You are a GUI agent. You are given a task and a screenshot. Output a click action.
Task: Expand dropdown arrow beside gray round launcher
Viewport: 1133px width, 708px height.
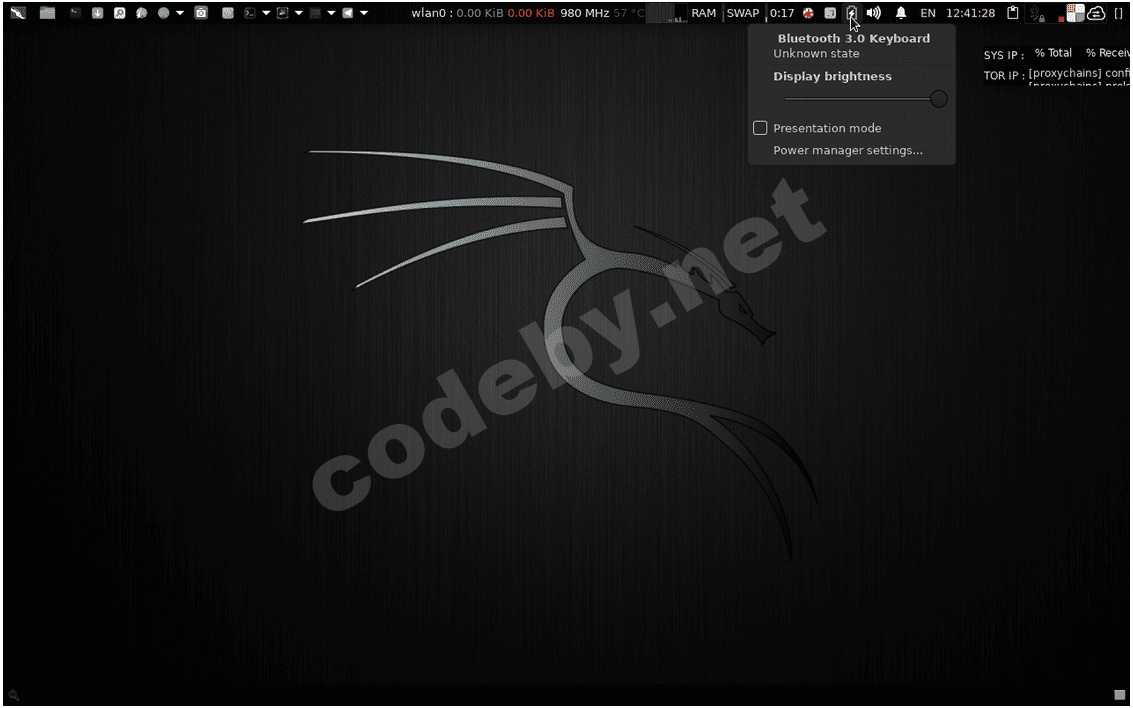click(x=180, y=13)
